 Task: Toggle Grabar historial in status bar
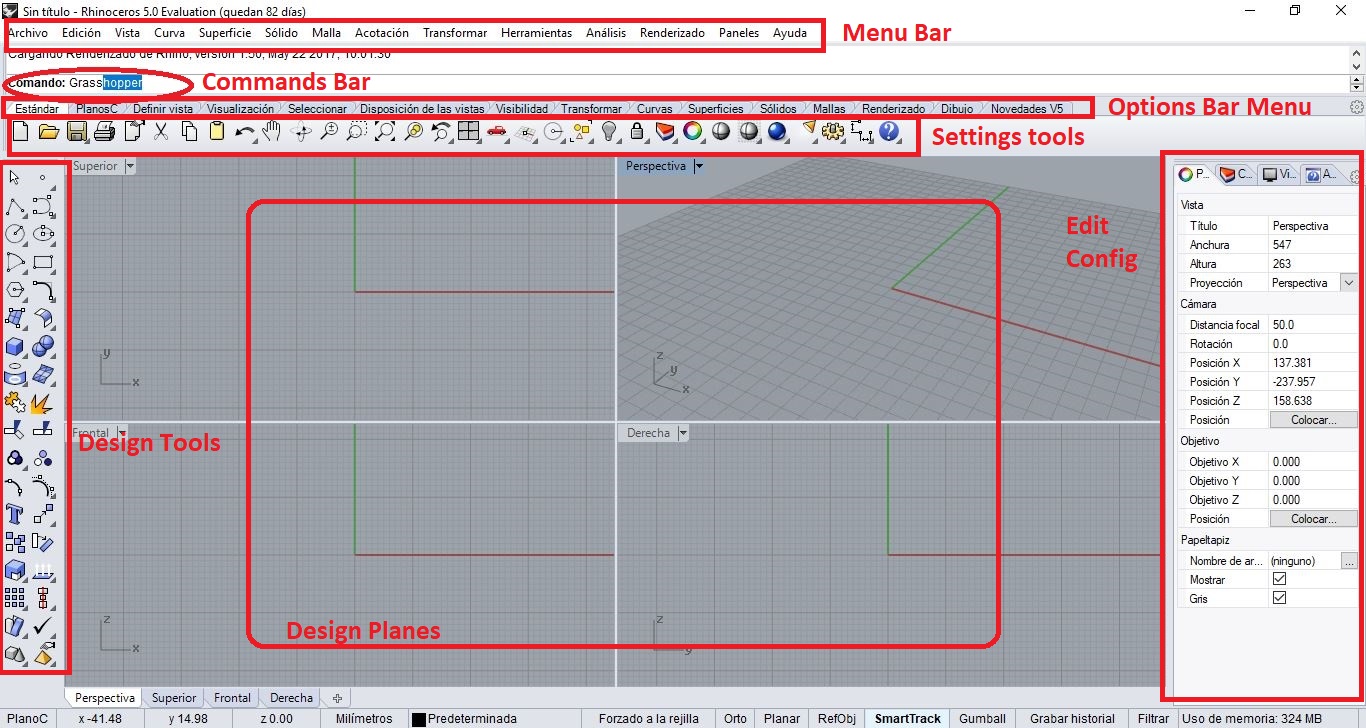(1072, 718)
